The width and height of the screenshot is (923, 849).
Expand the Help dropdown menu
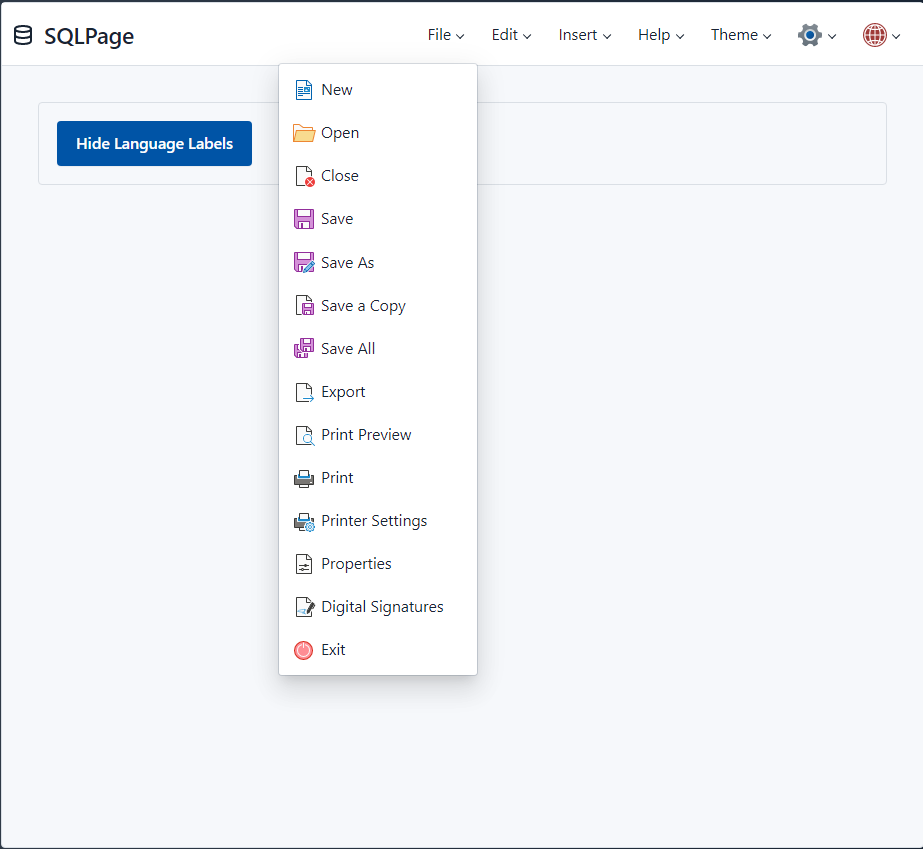pos(660,35)
